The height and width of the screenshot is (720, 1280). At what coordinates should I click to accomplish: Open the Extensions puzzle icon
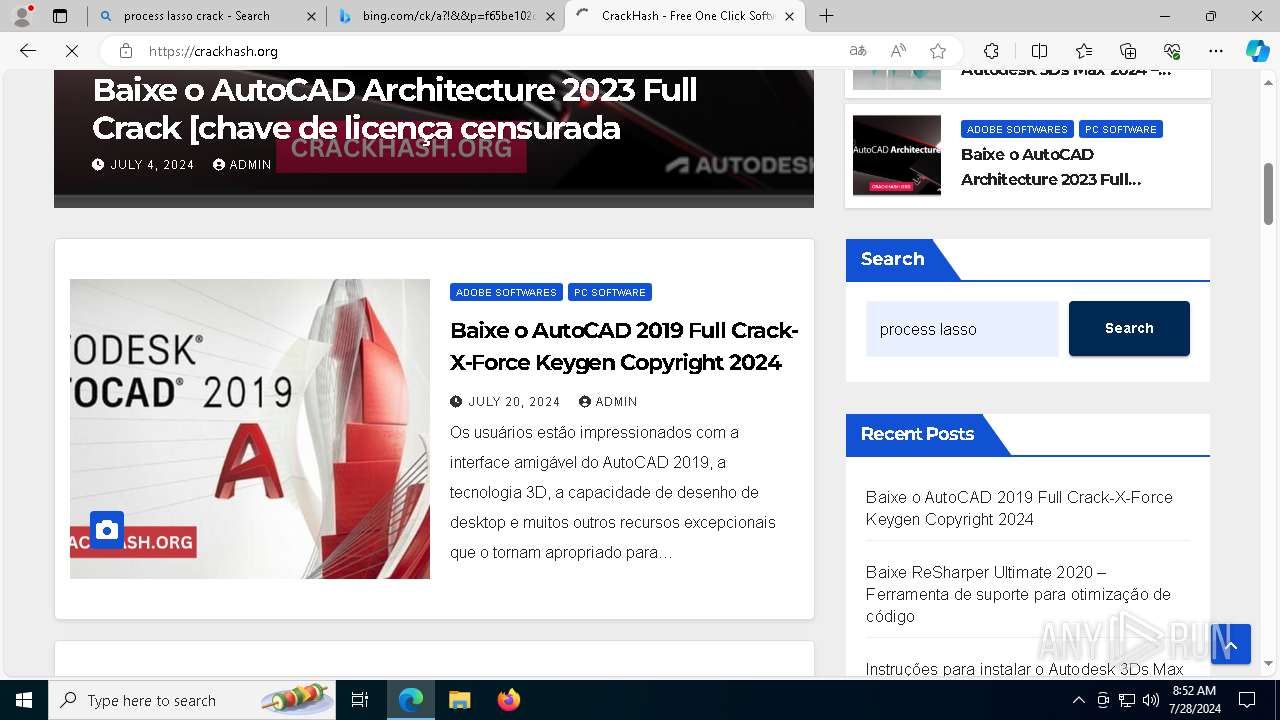[x=991, y=51]
